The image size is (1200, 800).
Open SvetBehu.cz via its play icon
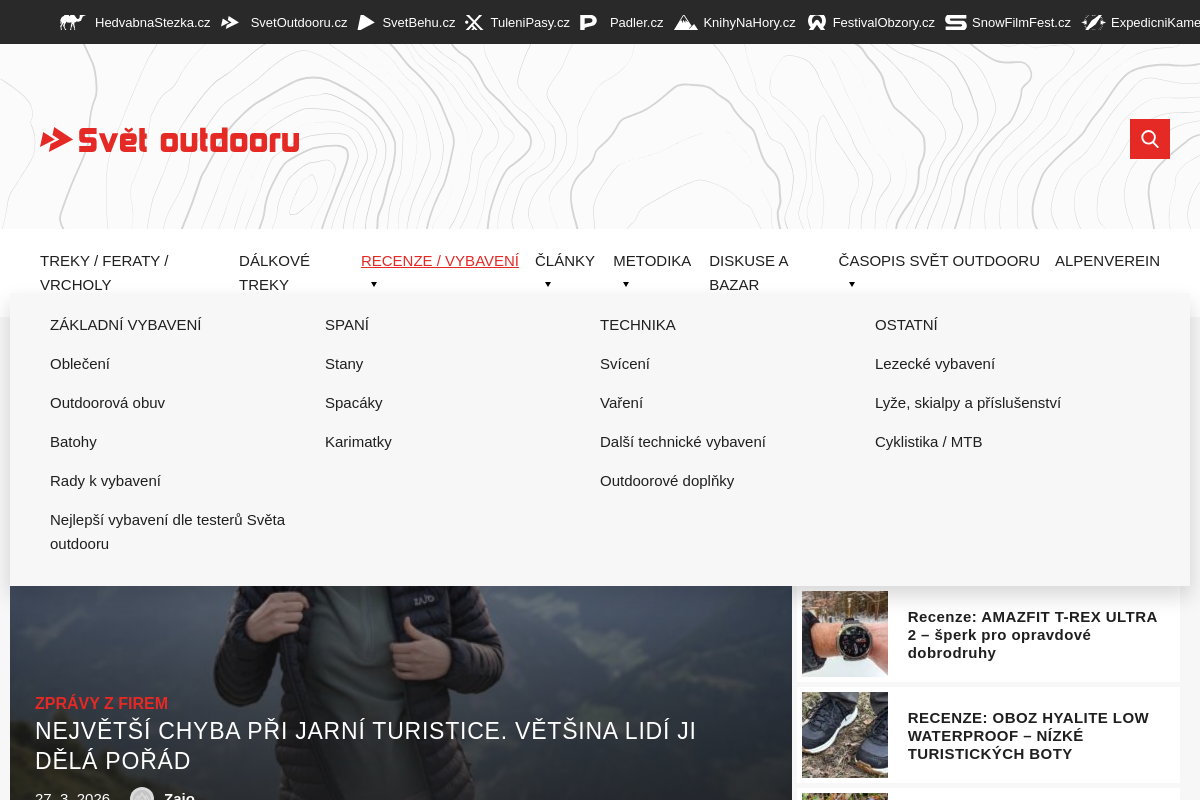tap(367, 21)
